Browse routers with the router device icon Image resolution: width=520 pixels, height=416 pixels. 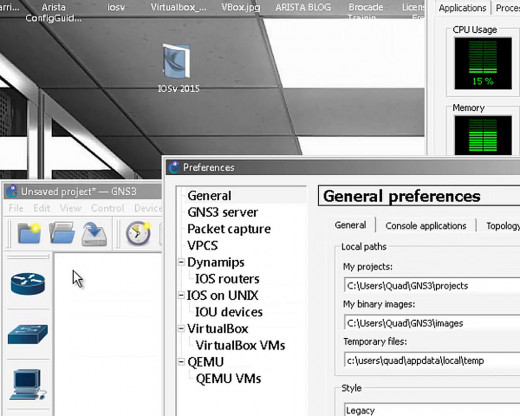click(28, 284)
